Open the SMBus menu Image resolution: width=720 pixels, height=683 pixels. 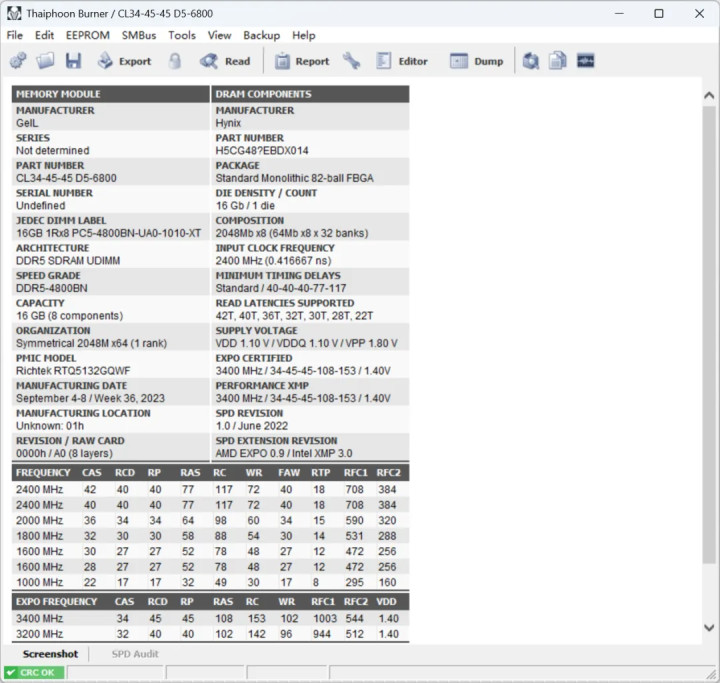point(139,35)
